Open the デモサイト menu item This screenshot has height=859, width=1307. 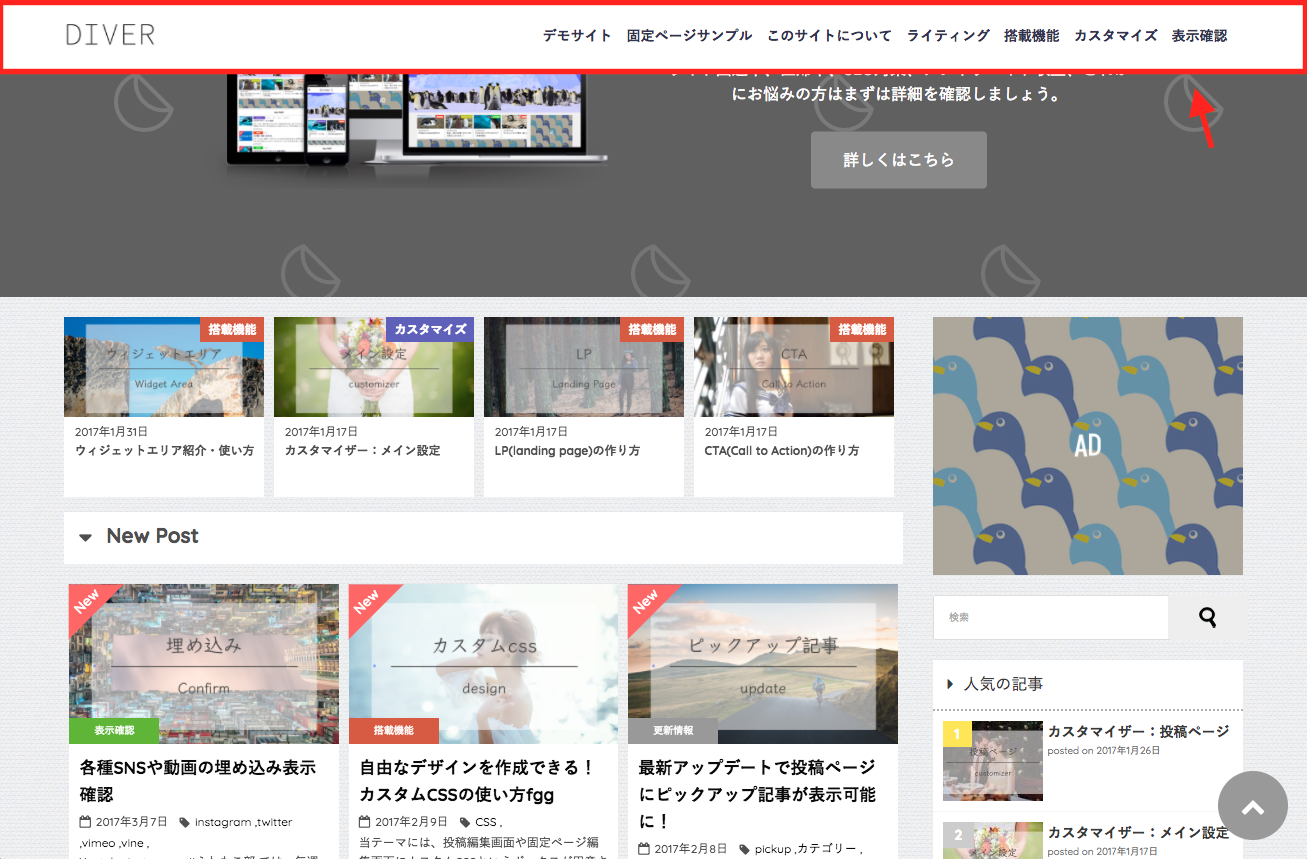(x=577, y=36)
